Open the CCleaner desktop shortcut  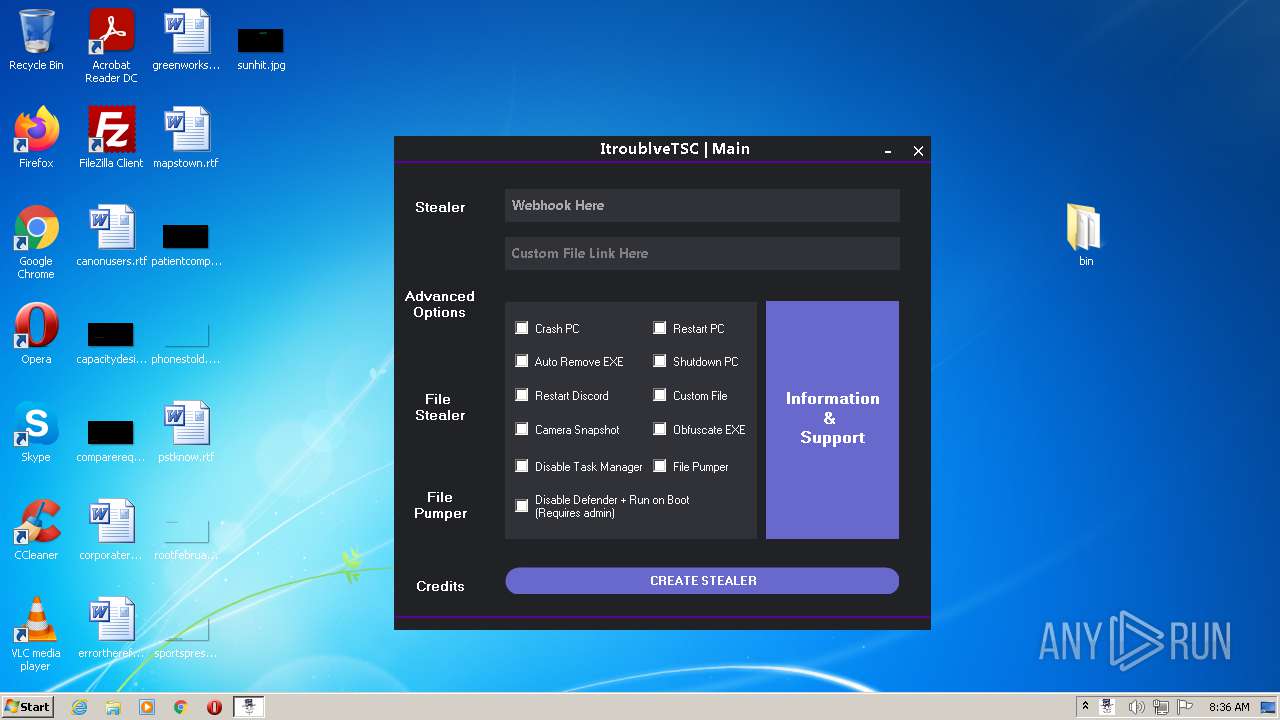pos(36,530)
